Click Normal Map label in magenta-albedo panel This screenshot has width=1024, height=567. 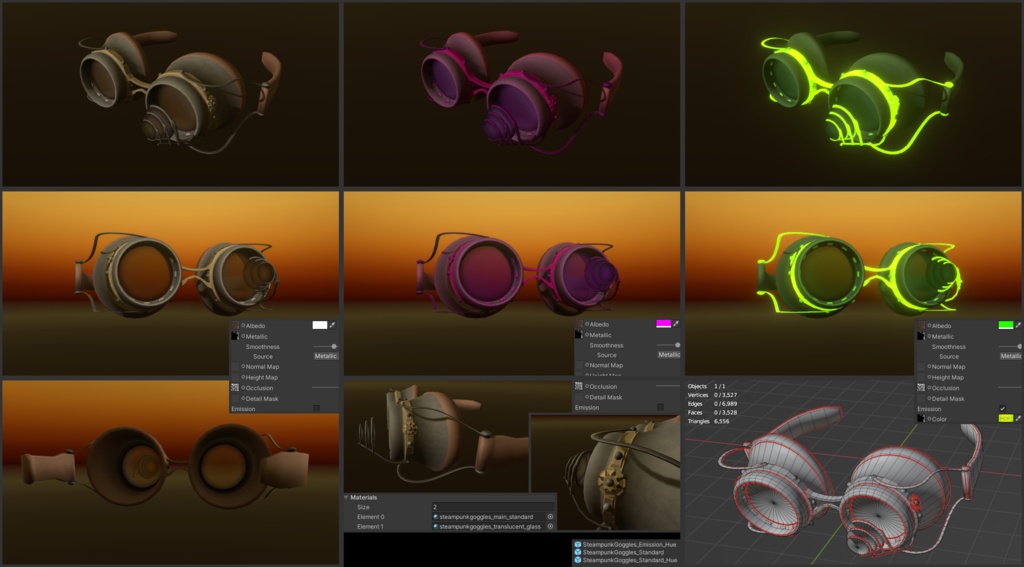(606, 365)
